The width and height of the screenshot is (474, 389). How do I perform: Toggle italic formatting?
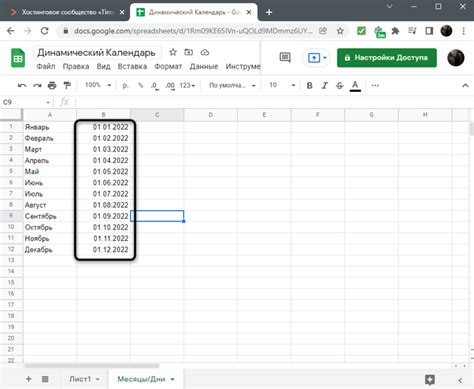point(324,86)
